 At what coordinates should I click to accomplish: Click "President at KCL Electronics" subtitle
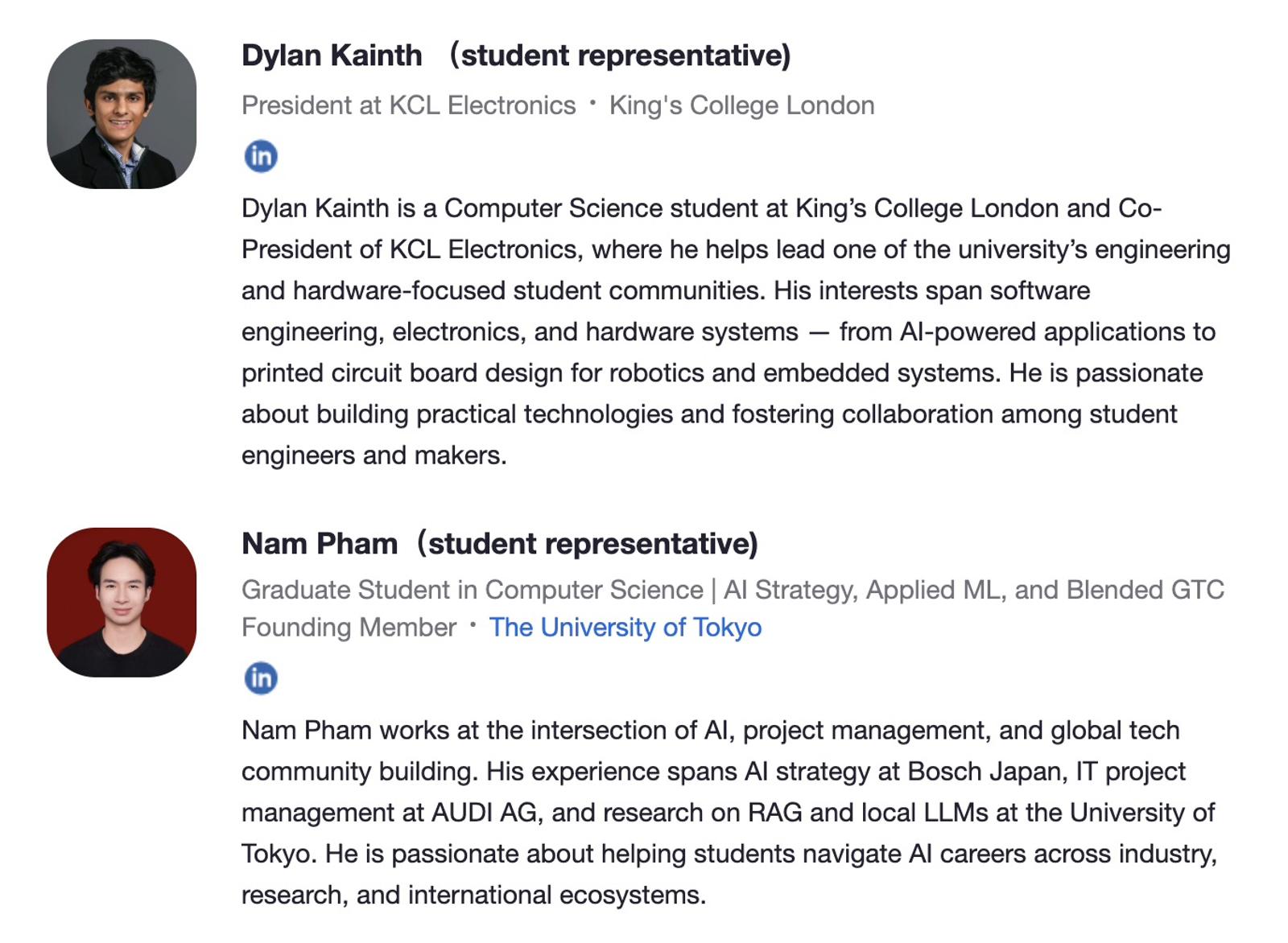408,105
